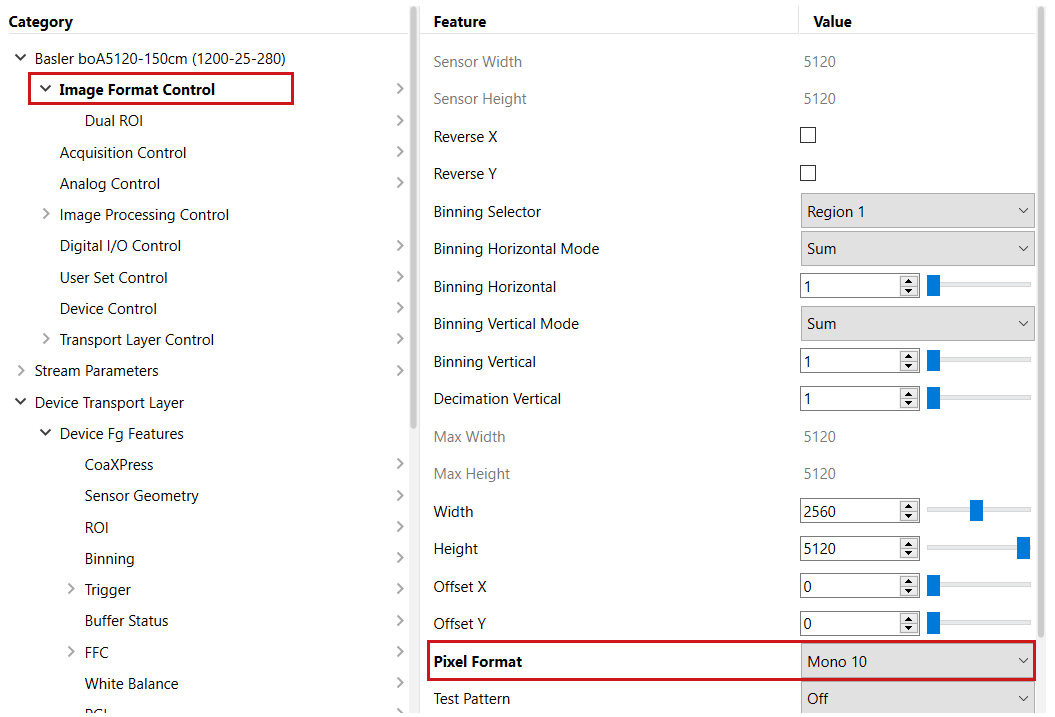Click the Decimation Vertical value field
Viewport: 1055px width, 717px height.
pos(850,399)
